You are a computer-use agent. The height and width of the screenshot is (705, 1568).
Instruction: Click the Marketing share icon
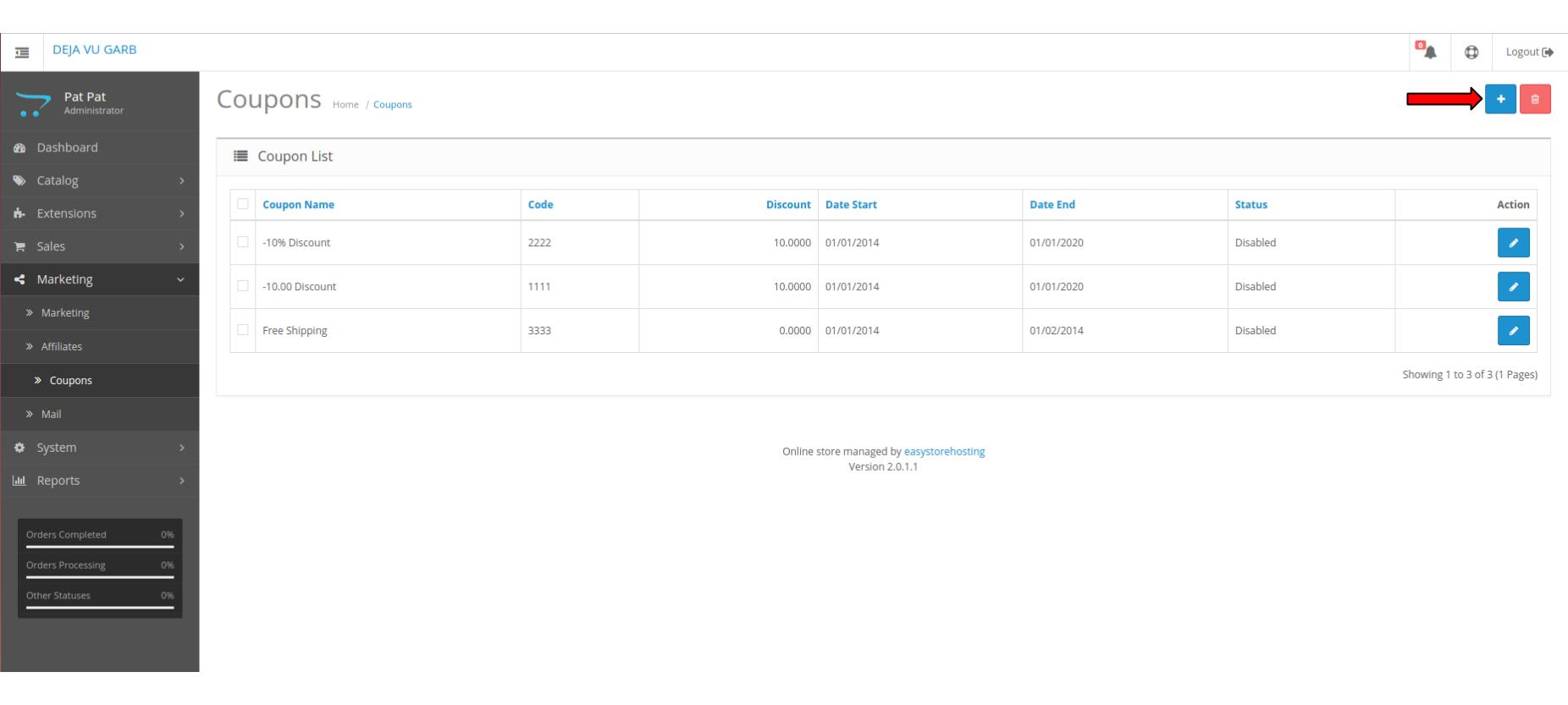19,279
